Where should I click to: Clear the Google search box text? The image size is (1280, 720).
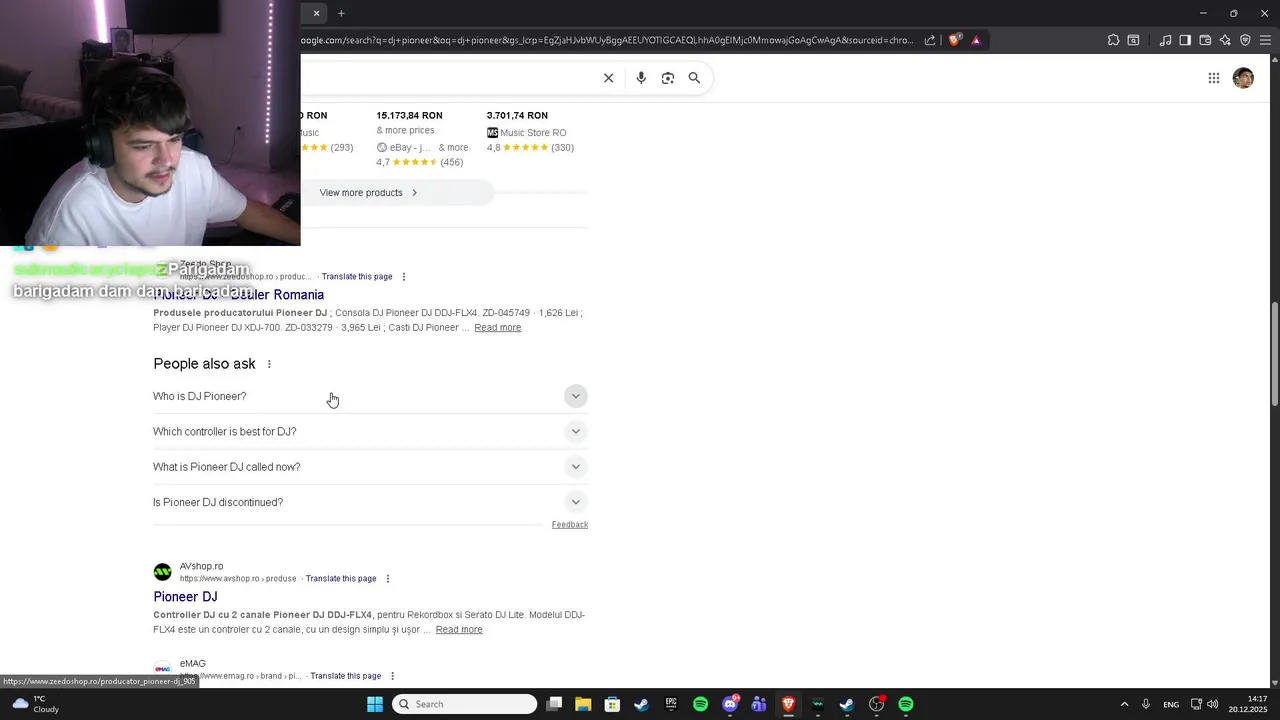point(608,78)
